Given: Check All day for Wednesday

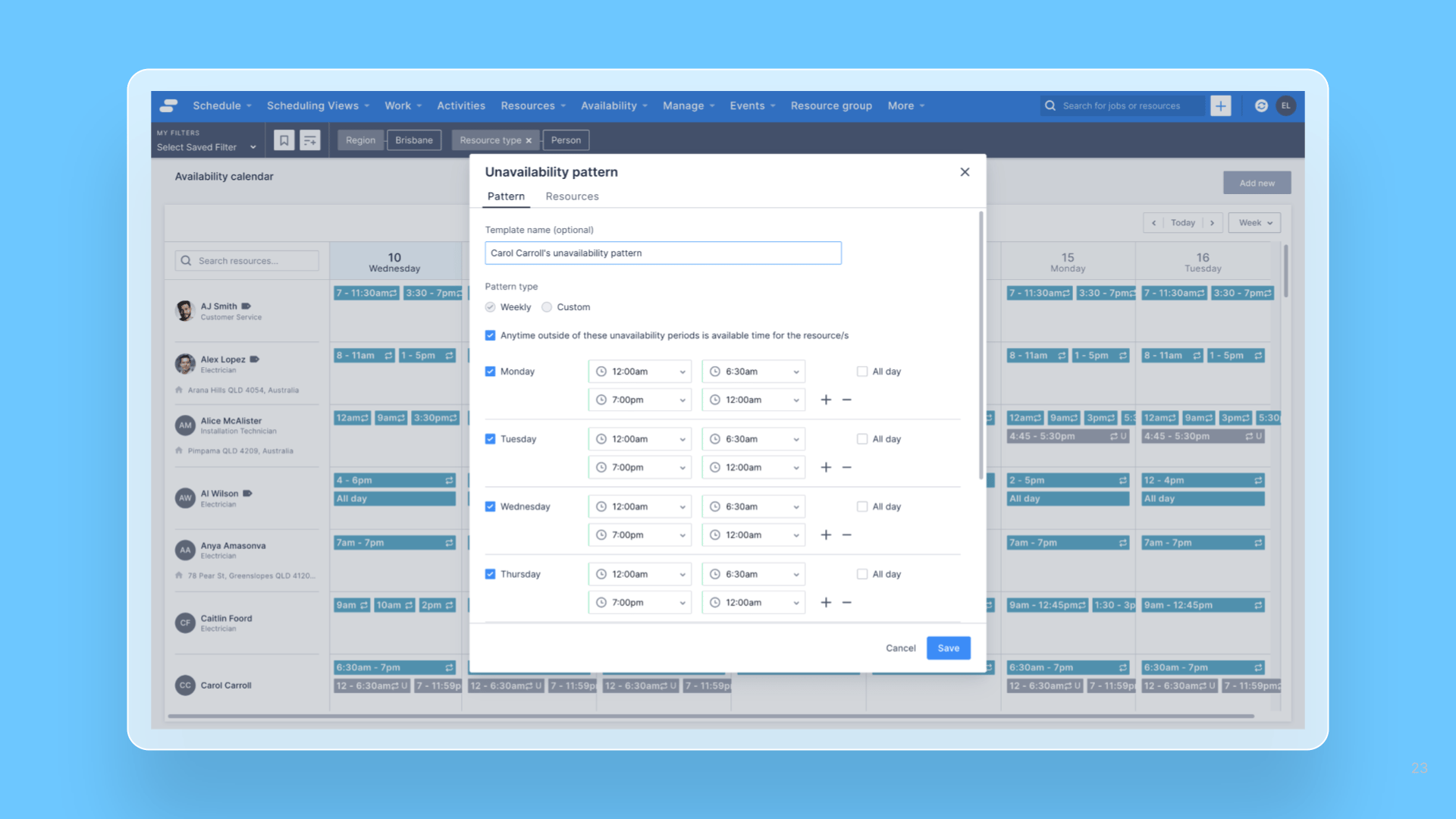Looking at the screenshot, I should (862, 507).
